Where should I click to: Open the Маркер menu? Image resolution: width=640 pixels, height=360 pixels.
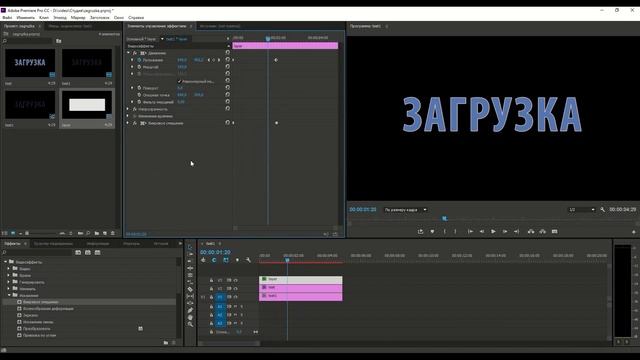click(78, 18)
